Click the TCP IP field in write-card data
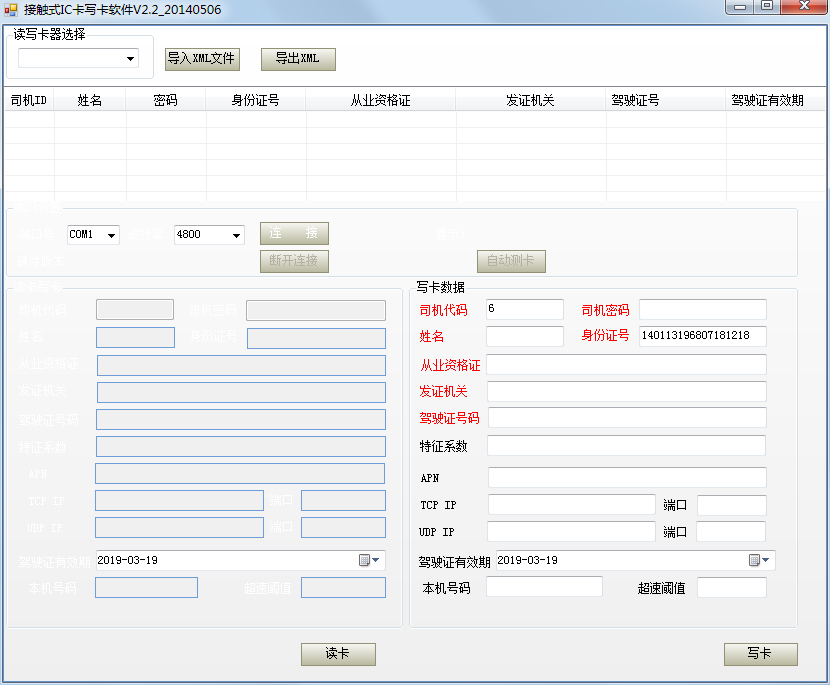The width and height of the screenshot is (830, 685). pos(571,505)
